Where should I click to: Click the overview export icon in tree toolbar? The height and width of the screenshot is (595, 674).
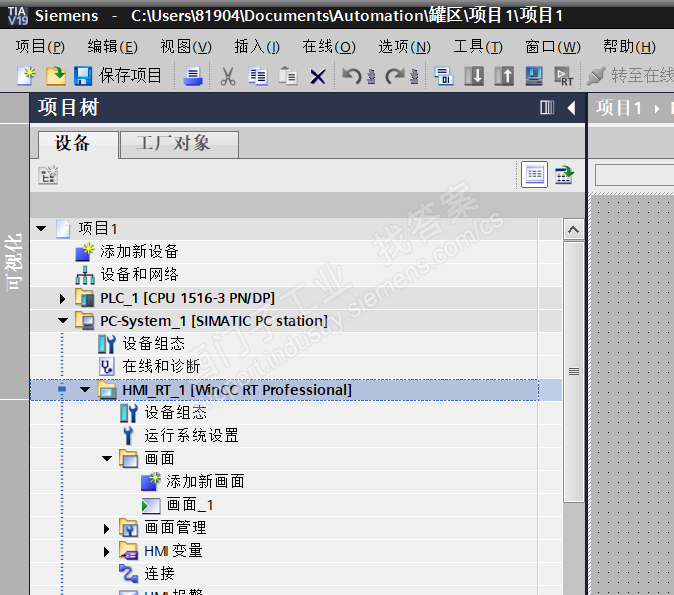(x=564, y=175)
